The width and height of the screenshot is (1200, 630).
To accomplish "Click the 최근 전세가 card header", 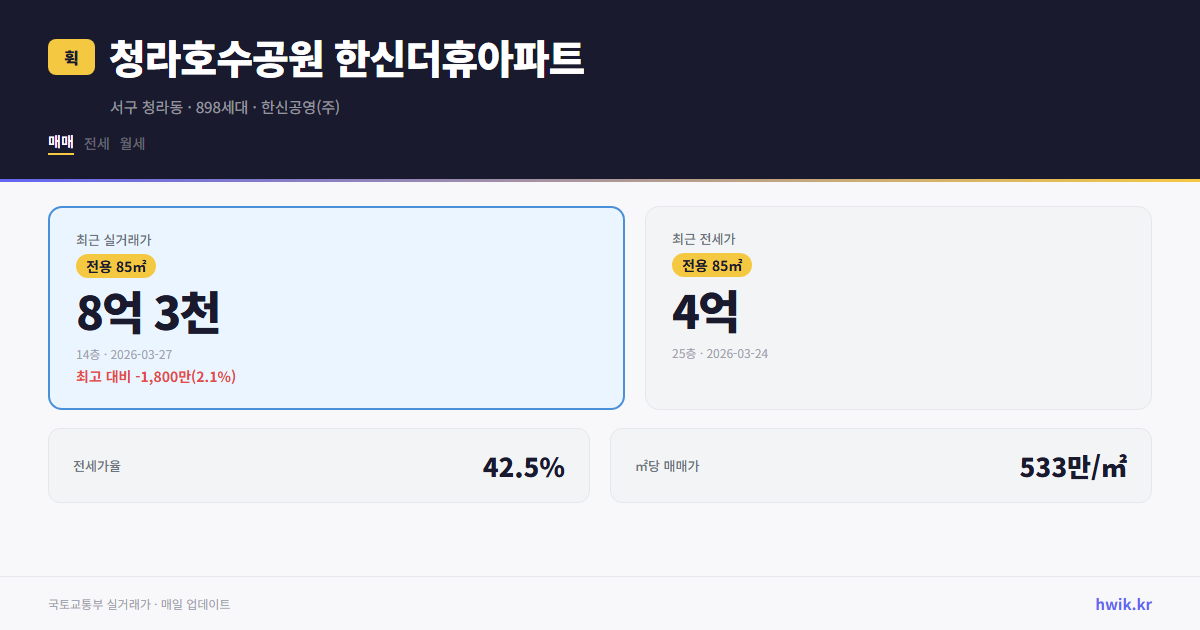I will (x=703, y=239).
